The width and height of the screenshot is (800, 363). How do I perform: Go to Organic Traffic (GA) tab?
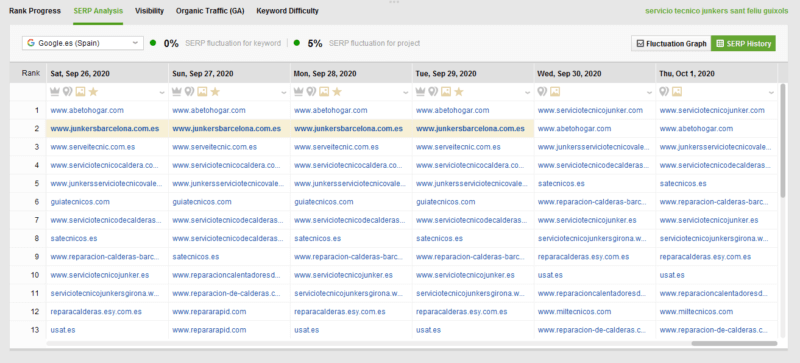point(210,11)
